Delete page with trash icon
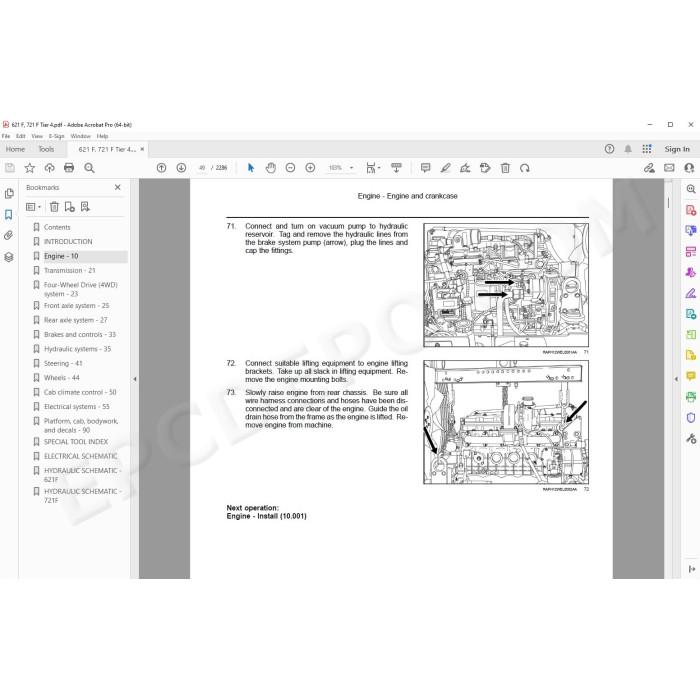Image resolution: width=700 pixels, height=700 pixels. [505, 168]
